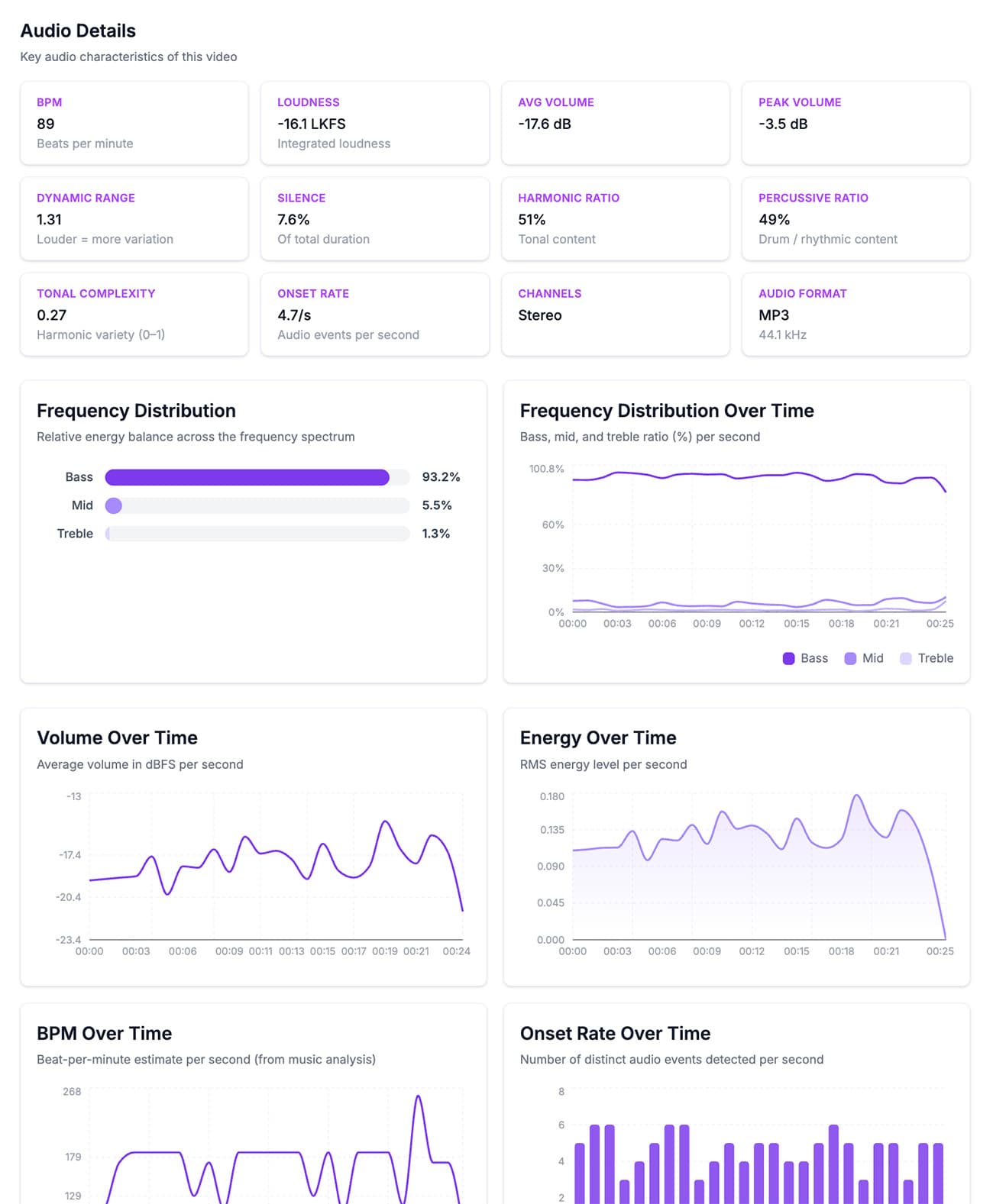Select the Silence value "7.6%"

click(x=293, y=219)
